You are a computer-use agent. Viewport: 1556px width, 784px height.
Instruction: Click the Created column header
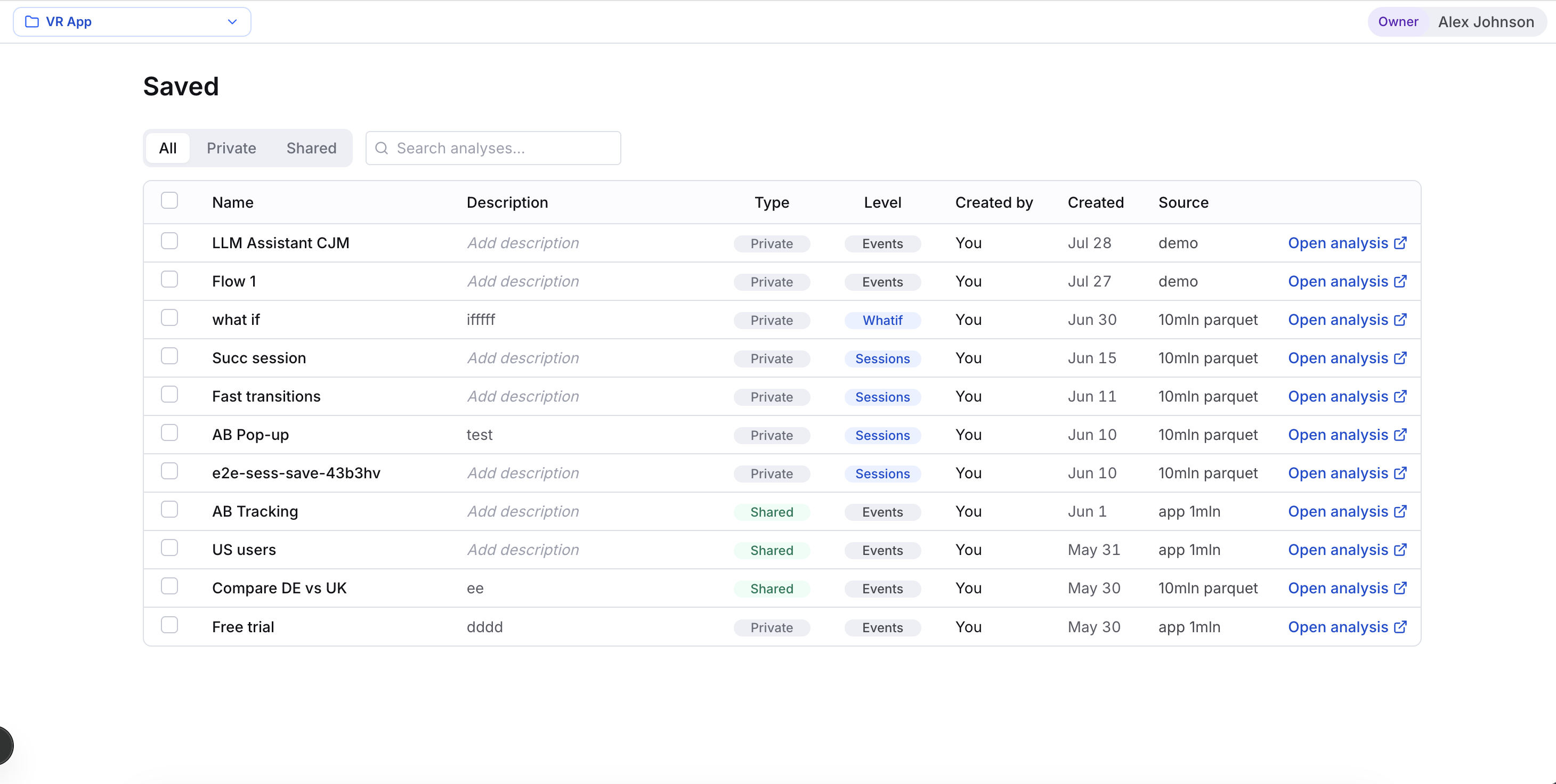click(x=1095, y=202)
